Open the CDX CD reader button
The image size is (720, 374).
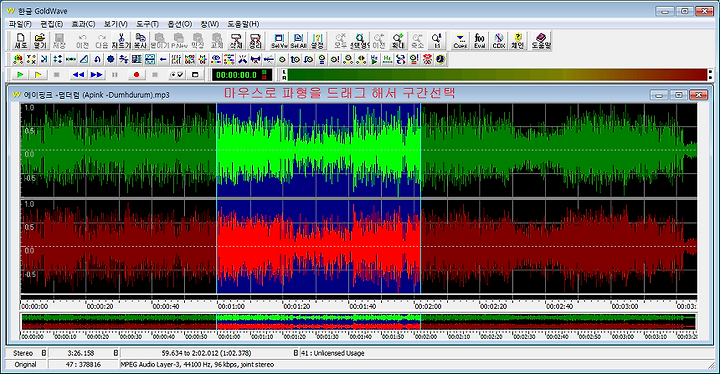click(499, 41)
